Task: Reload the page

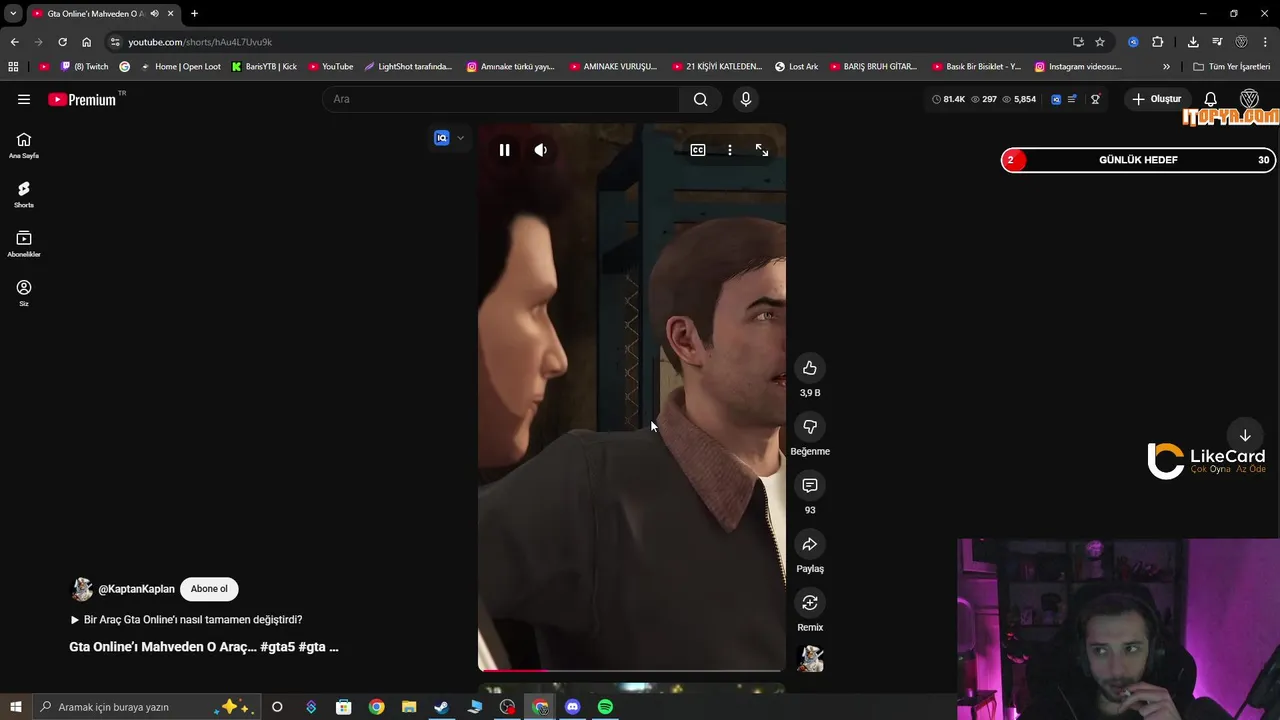Action: coord(62,42)
